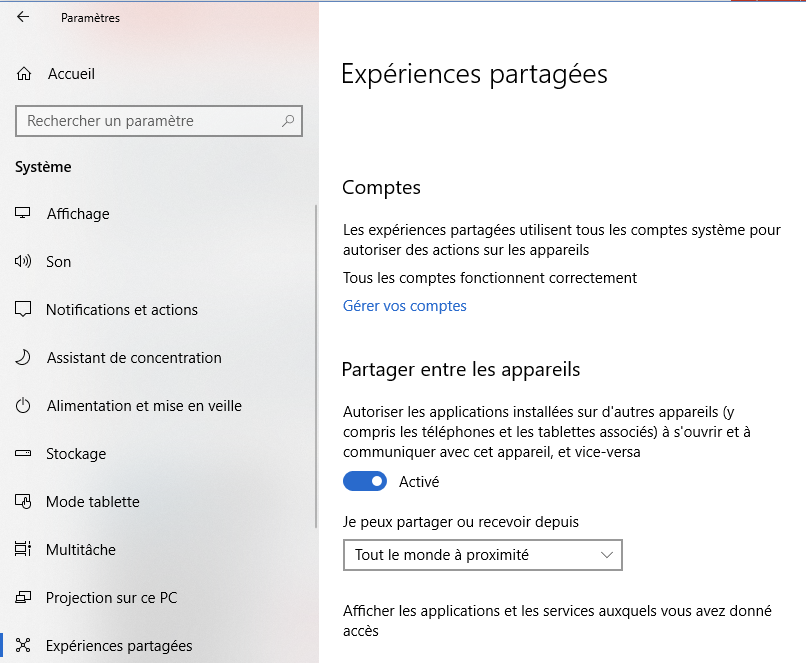806x663 pixels.
Task: Select the Stockage drive icon
Action: click(x=23, y=454)
